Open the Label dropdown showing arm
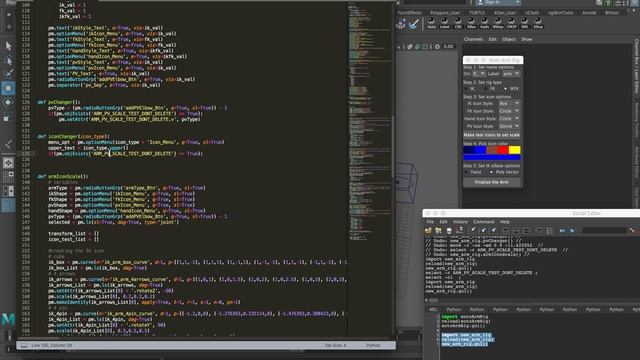Image resolution: width=640 pixels, height=360 pixels. (511, 74)
